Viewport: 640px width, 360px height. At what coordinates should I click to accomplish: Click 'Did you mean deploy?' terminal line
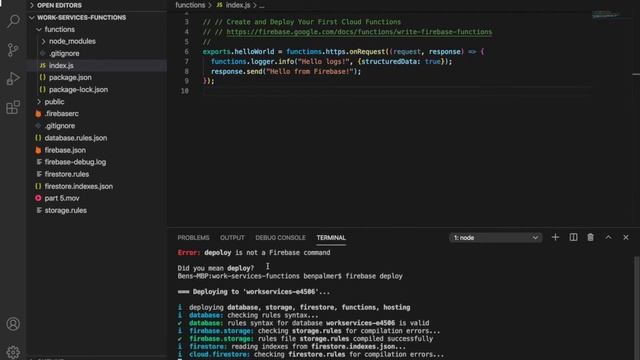coord(216,268)
